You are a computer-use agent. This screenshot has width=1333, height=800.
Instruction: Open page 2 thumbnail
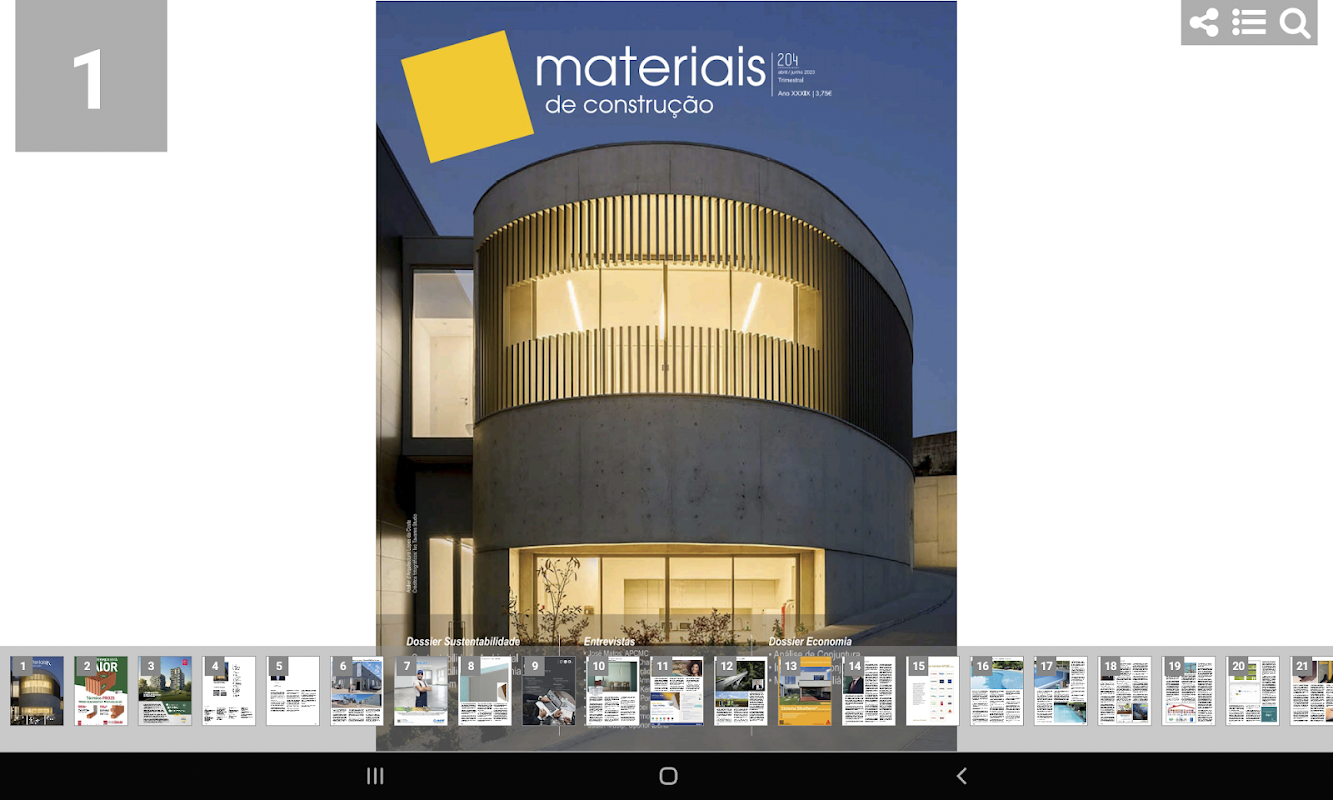coord(101,691)
